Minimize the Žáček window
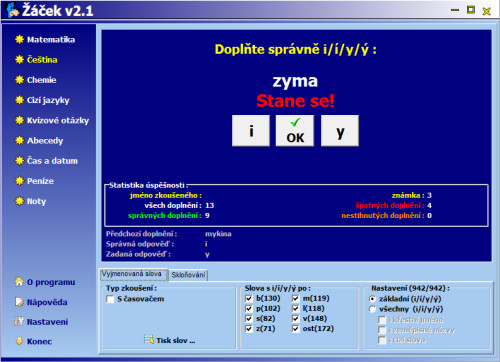 pos(455,10)
